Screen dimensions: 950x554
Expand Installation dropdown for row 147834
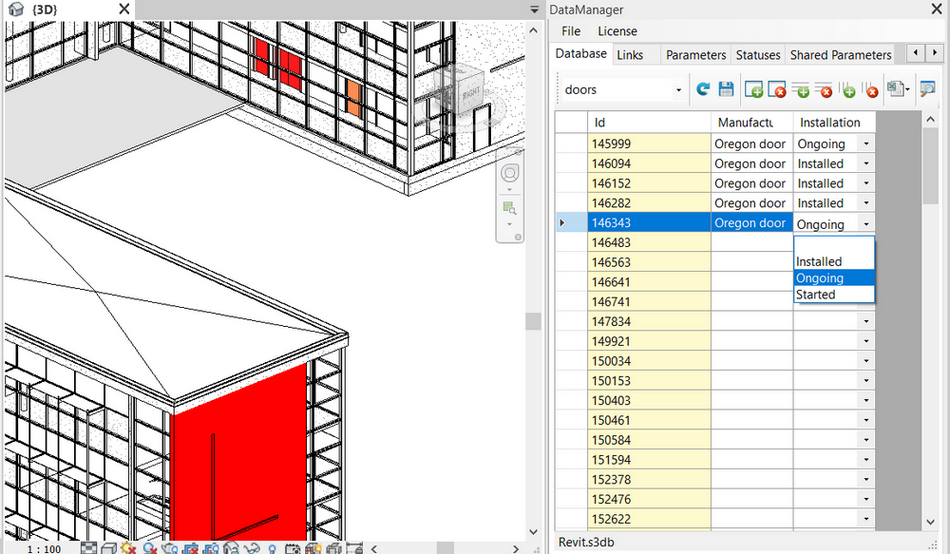(865, 322)
